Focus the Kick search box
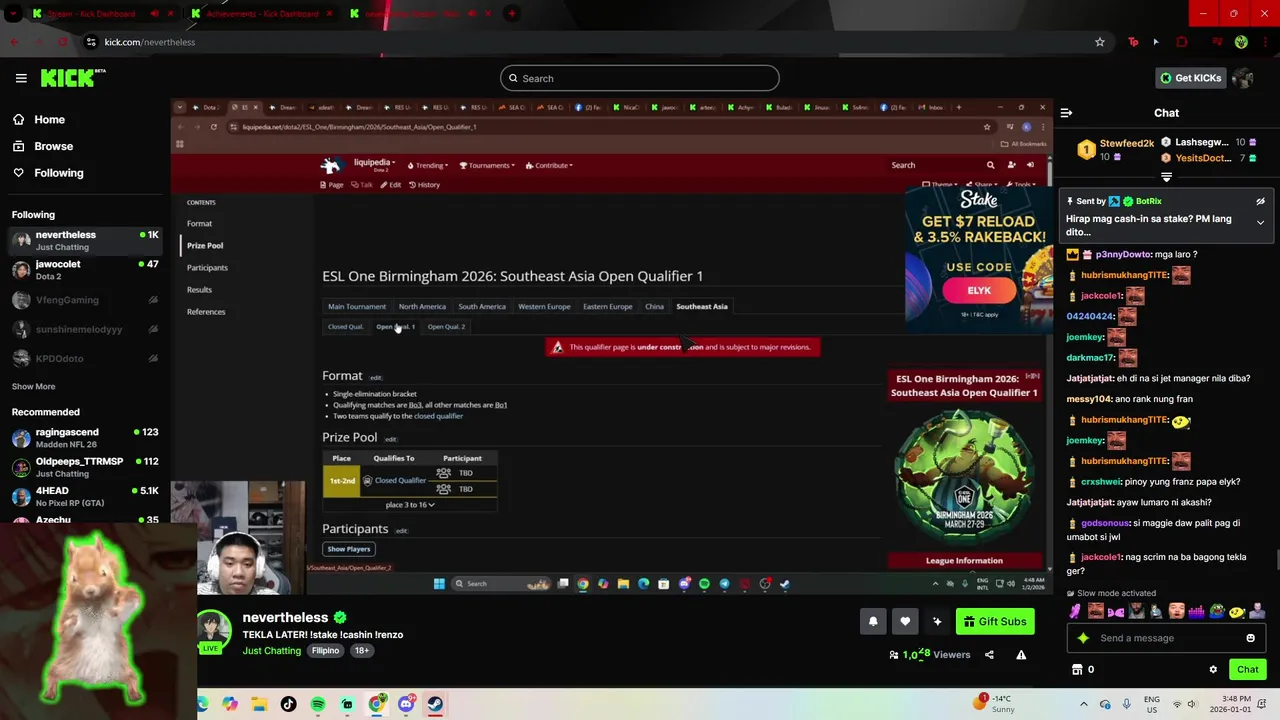The width and height of the screenshot is (1280, 720). (640, 78)
